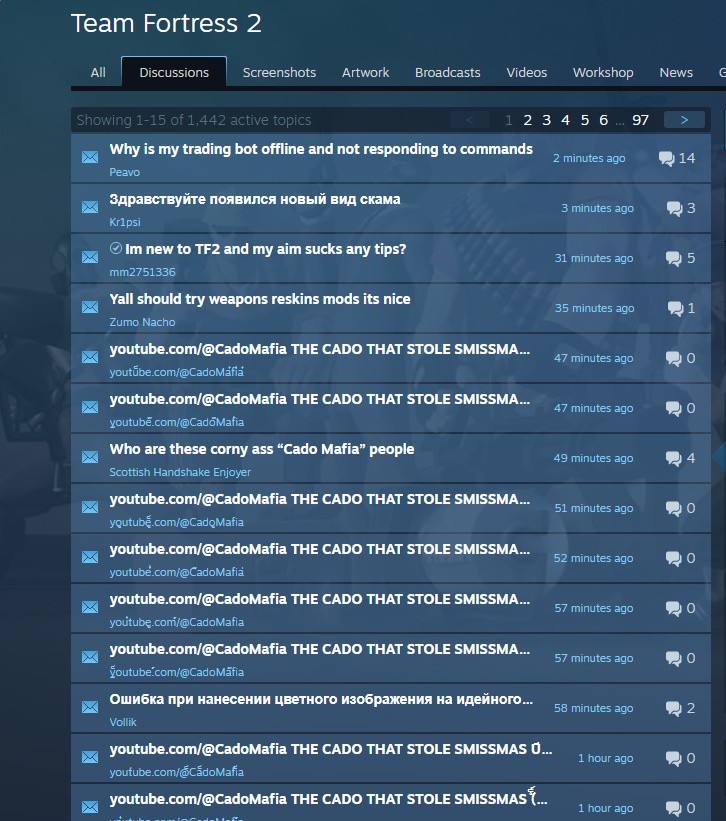Click the disabled previous page arrow
The width and height of the screenshot is (726, 821).
pyautogui.click(x=470, y=120)
